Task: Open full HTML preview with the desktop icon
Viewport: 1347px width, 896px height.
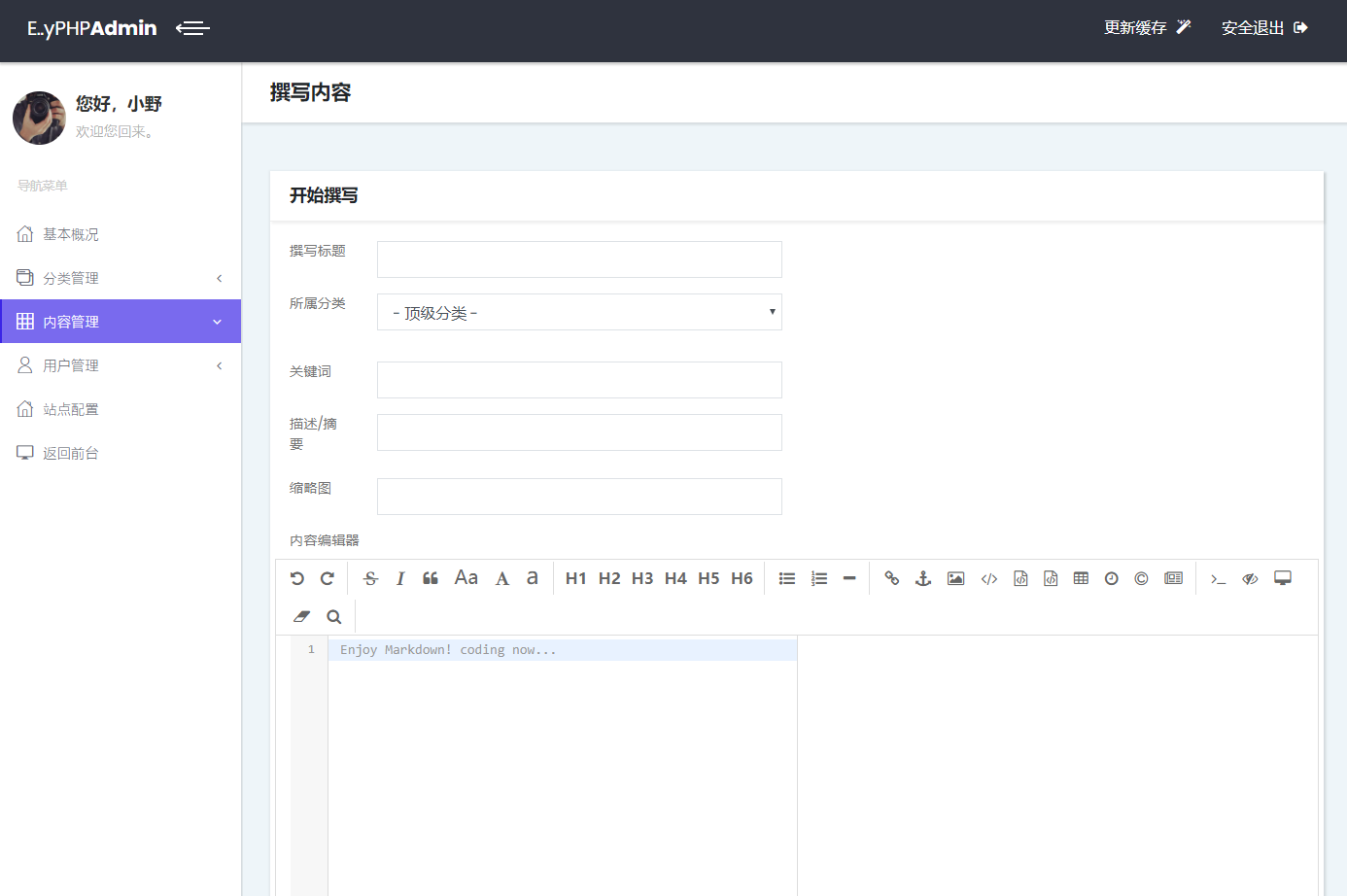Action: coord(1283,578)
